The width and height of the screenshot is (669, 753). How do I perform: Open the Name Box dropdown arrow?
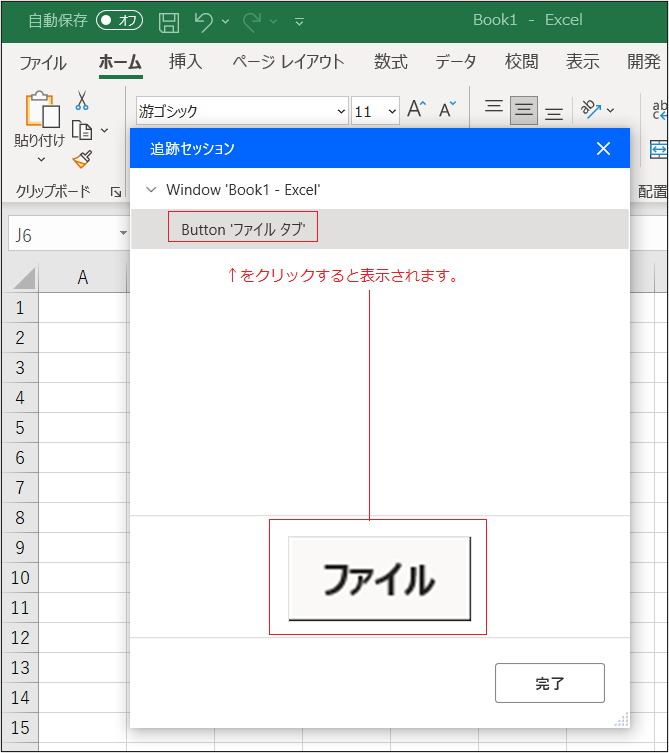[x=123, y=233]
